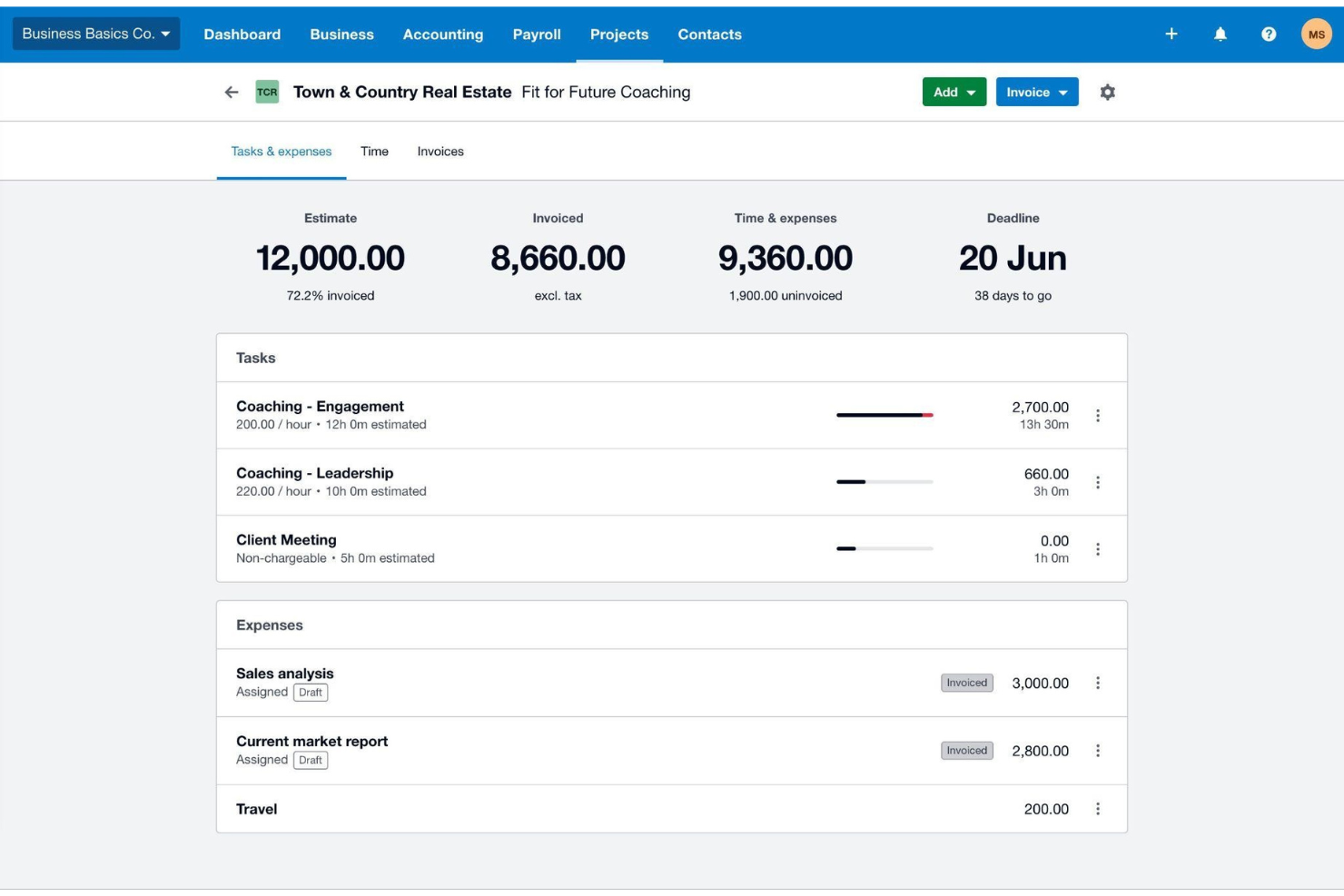Open the Invoices tab
This screenshot has height=896, width=1344.
440,151
